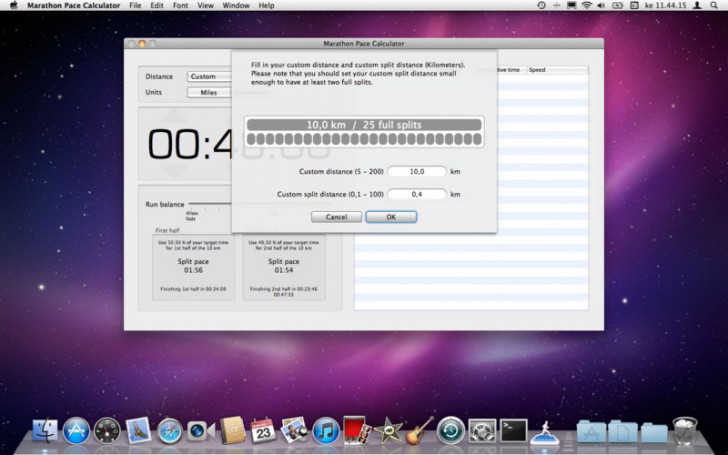Open the Edit menu

(157, 6)
